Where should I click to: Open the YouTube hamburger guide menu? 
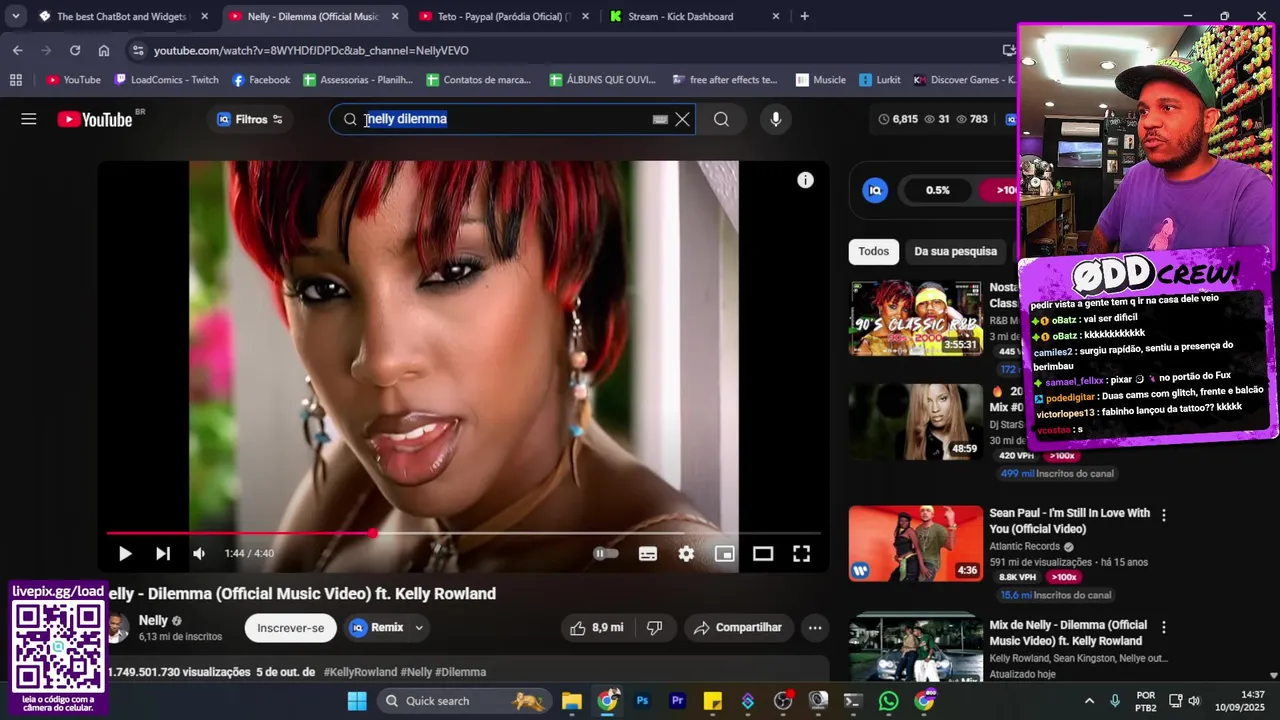click(x=29, y=119)
